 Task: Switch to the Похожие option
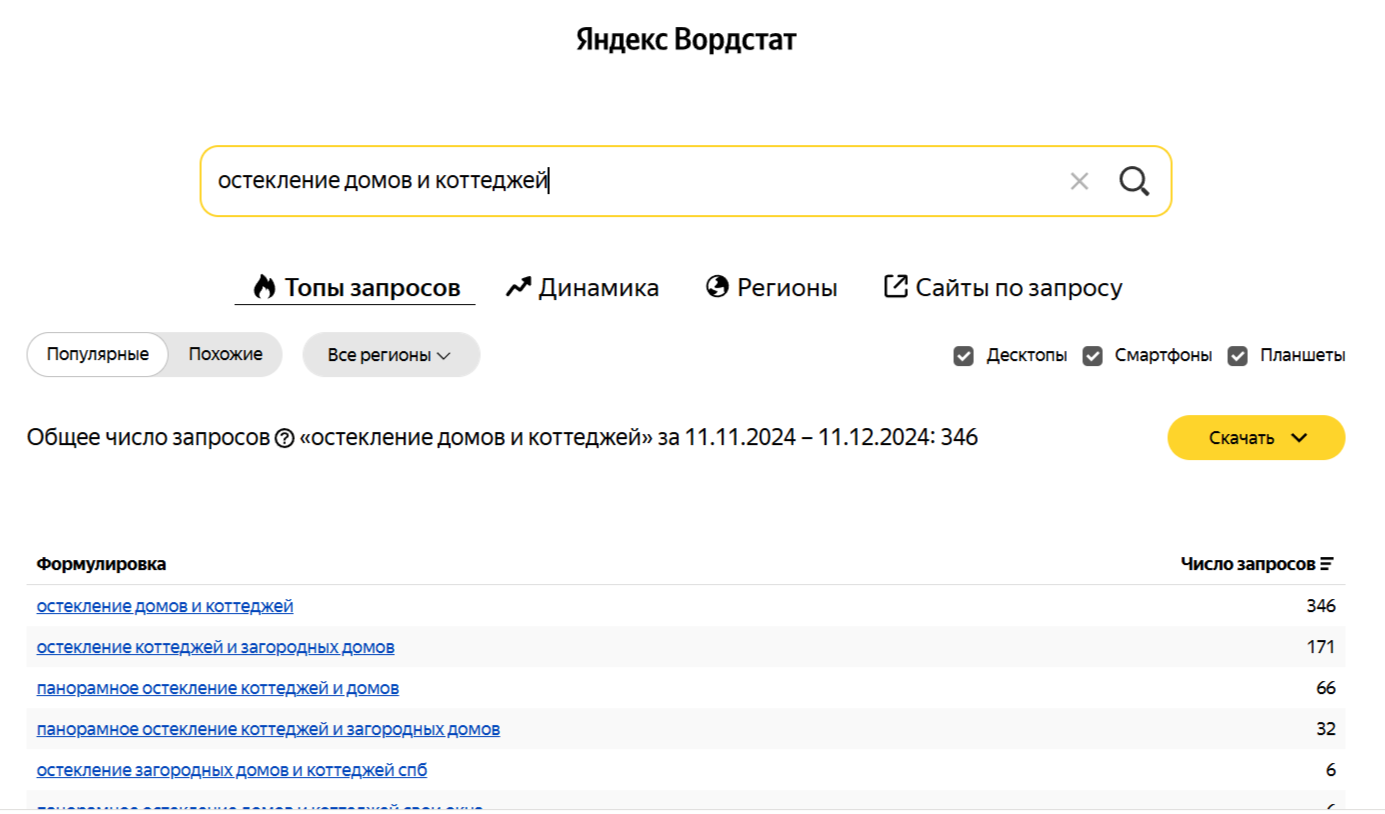(225, 354)
